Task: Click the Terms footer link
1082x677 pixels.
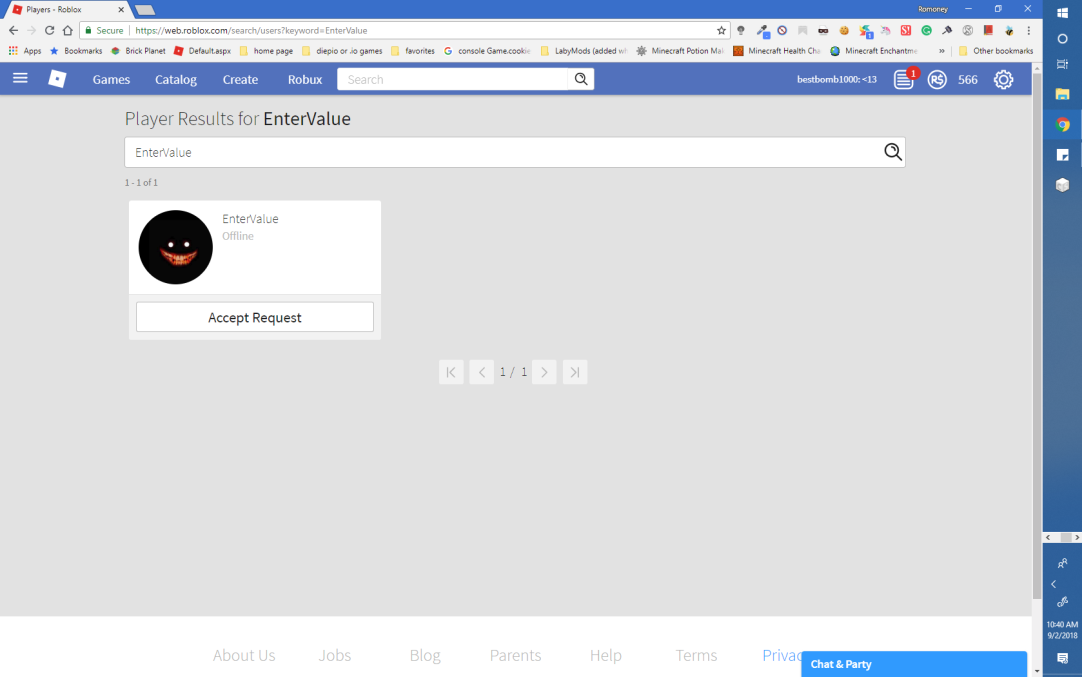Action: [696, 655]
